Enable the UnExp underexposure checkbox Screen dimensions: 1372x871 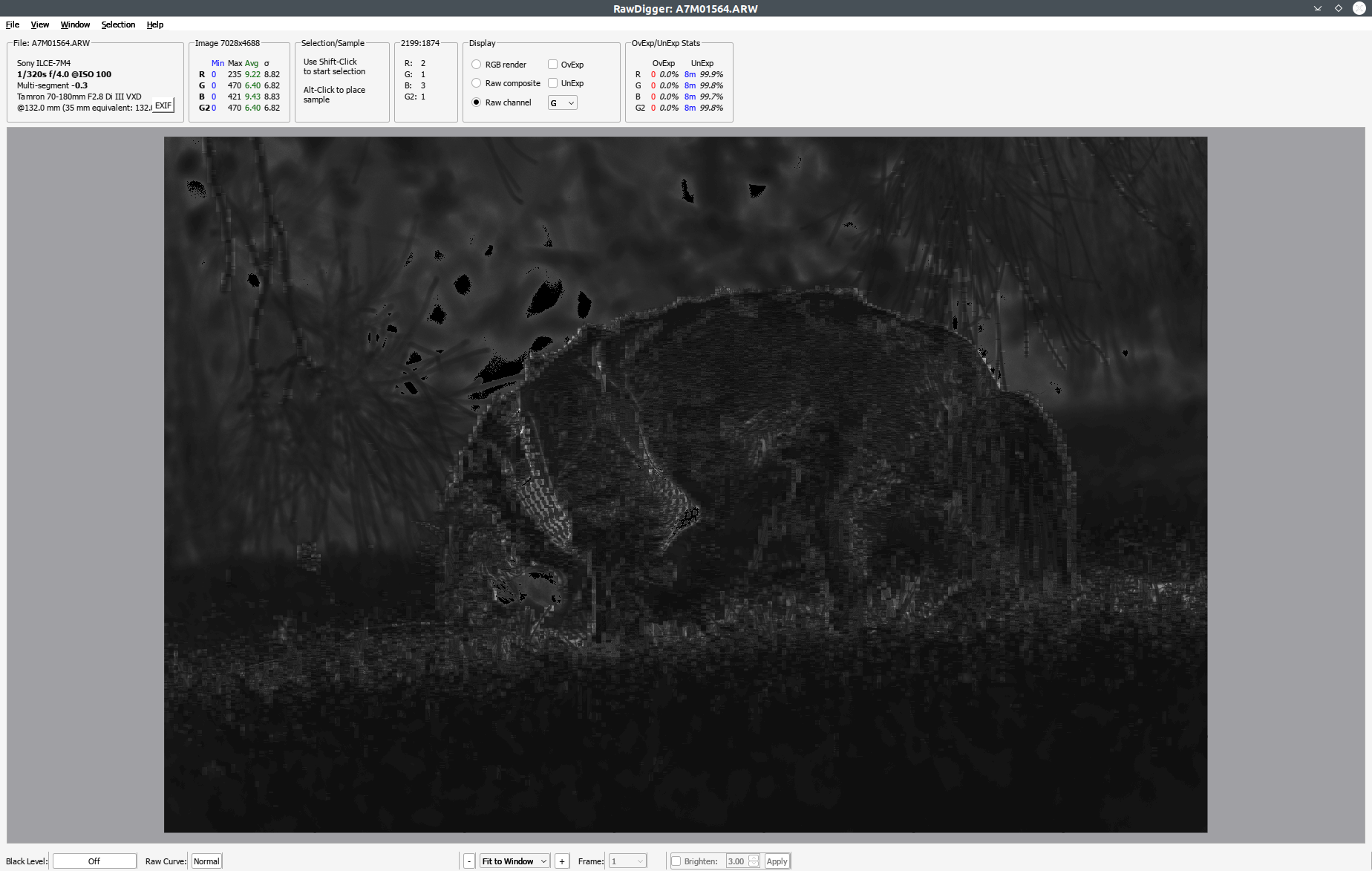(552, 83)
